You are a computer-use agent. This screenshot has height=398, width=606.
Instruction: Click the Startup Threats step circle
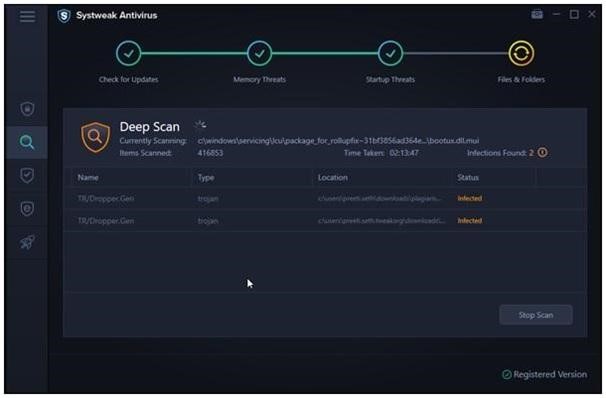coord(390,53)
